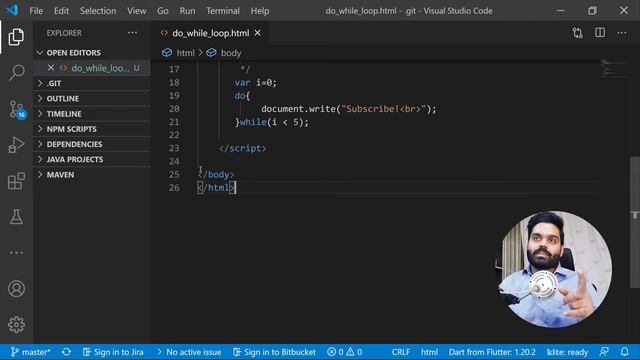This screenshot has width=640, height=360.
Task: Open the Explorer view in the activity bar
Action: pos(16,37)
